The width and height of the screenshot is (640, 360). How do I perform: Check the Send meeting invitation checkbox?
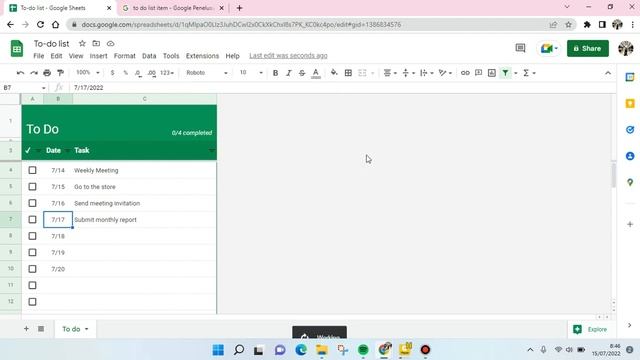point(32,203)
